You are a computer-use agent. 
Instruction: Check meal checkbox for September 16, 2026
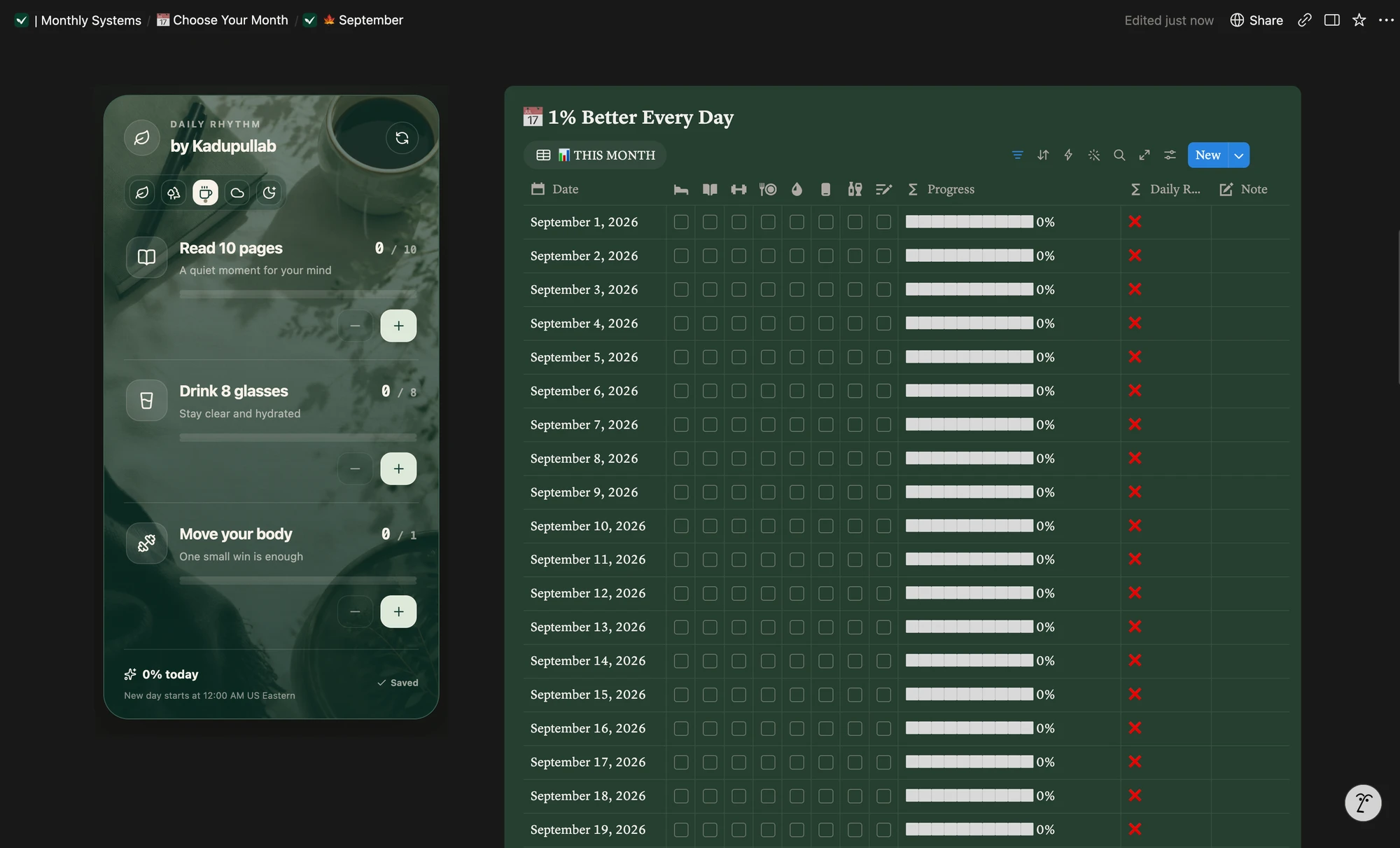coord(768,728)
